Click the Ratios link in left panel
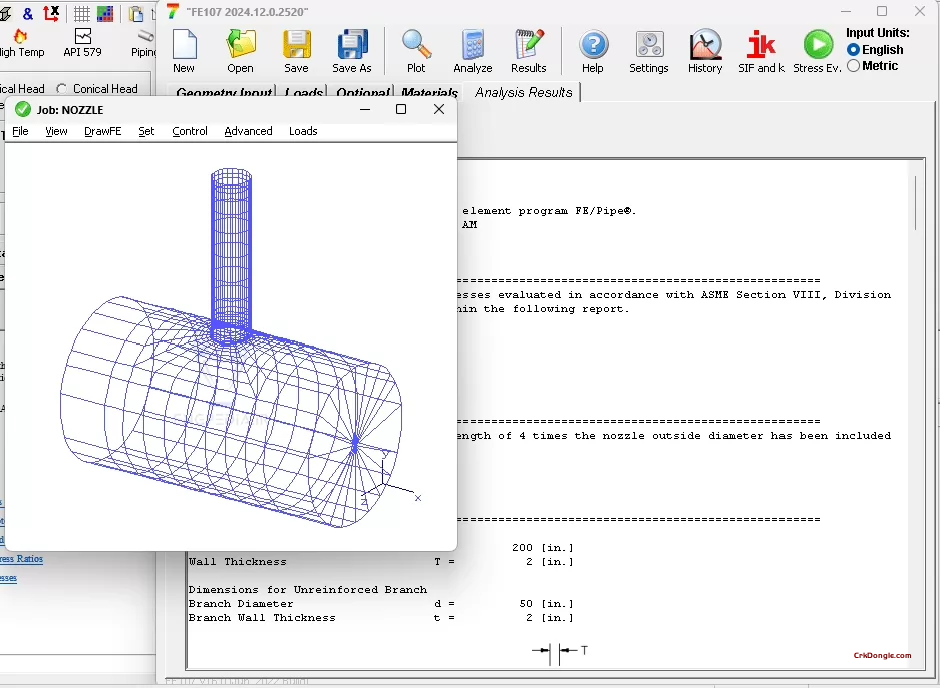 point(22,559)
